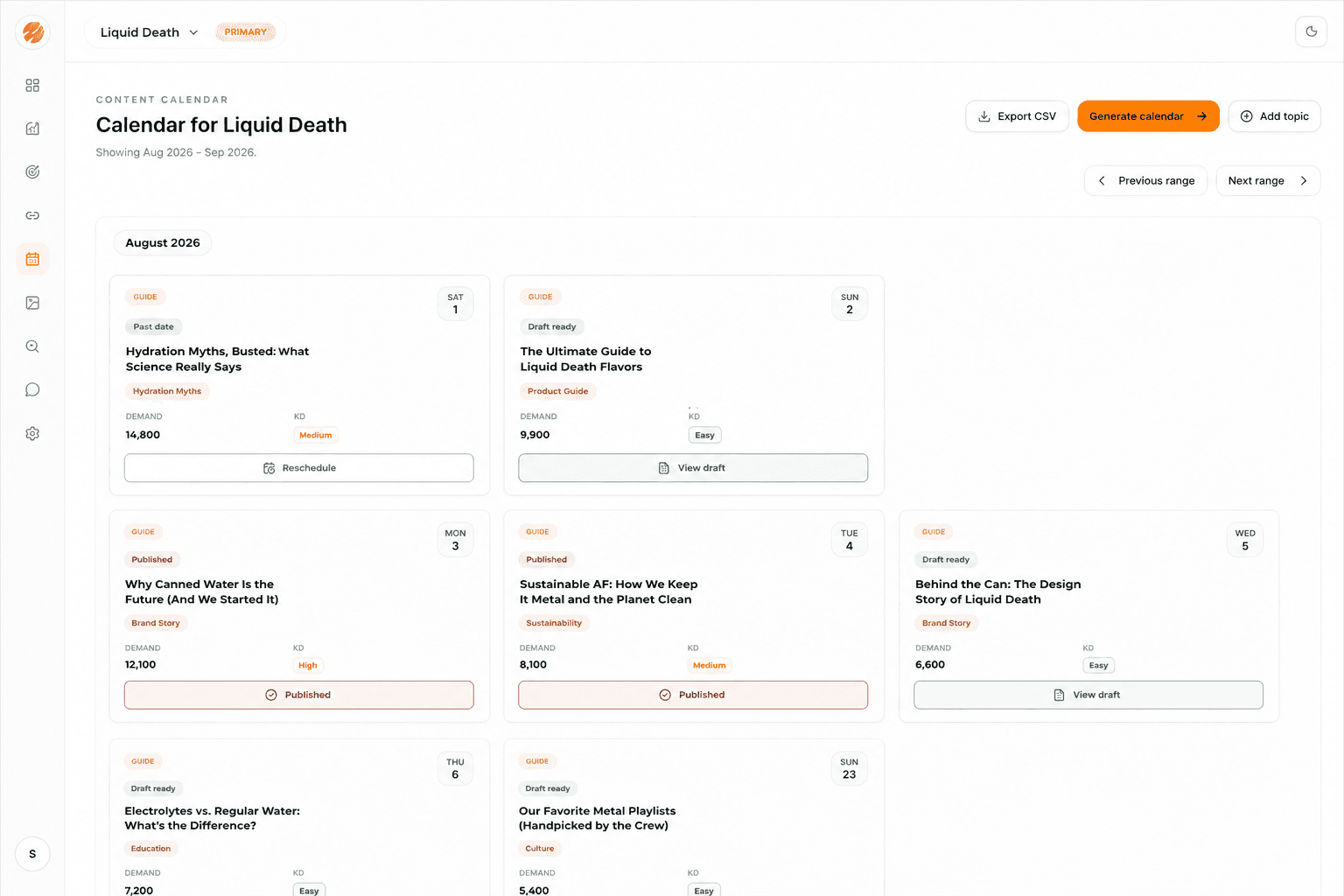Toggle dark mode with the moon icon
This screenshot has height=896, width=1344.
click(x=1311, y=31)
